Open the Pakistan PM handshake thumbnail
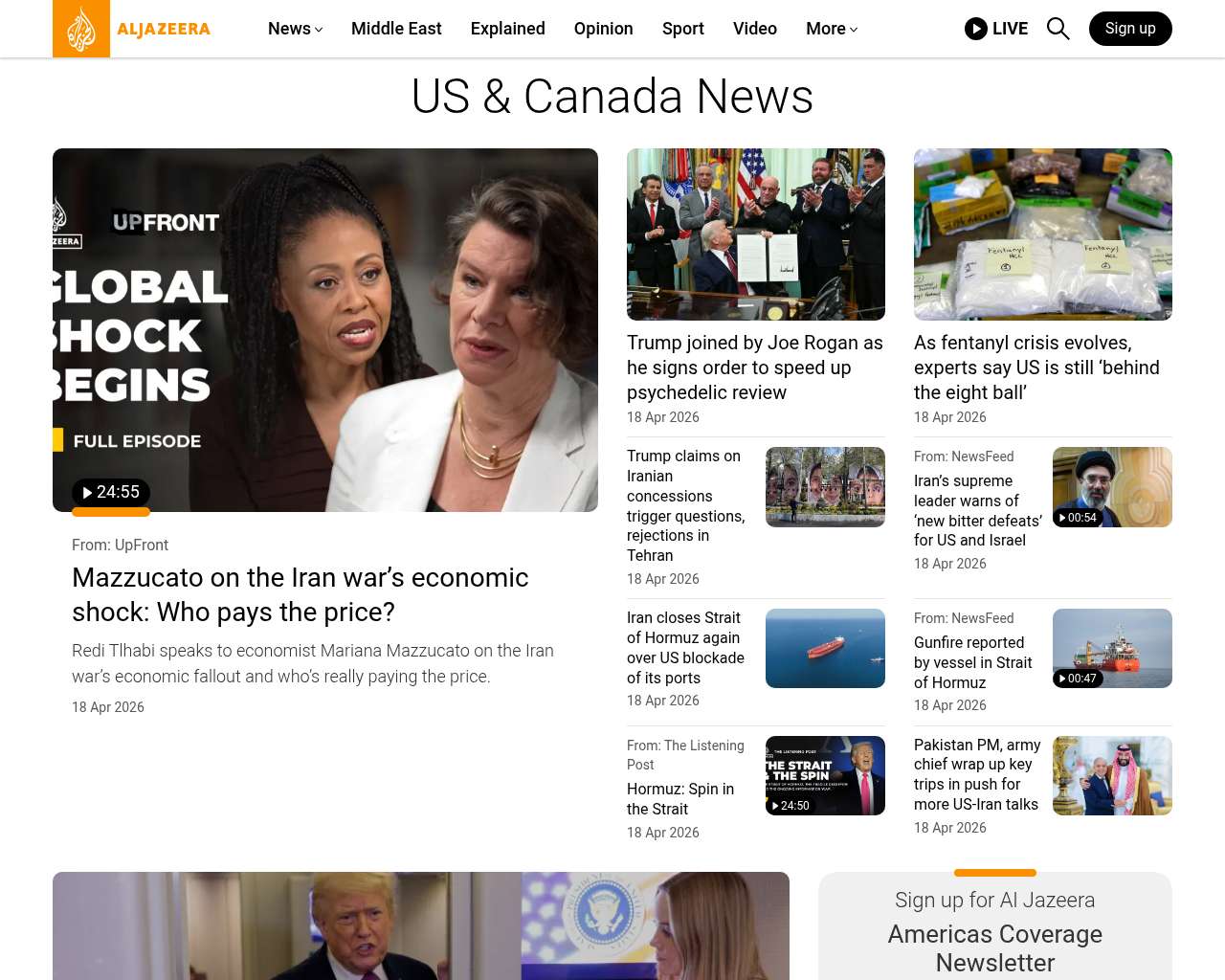Screen dimensions: 1225x980 [1112, 775]
